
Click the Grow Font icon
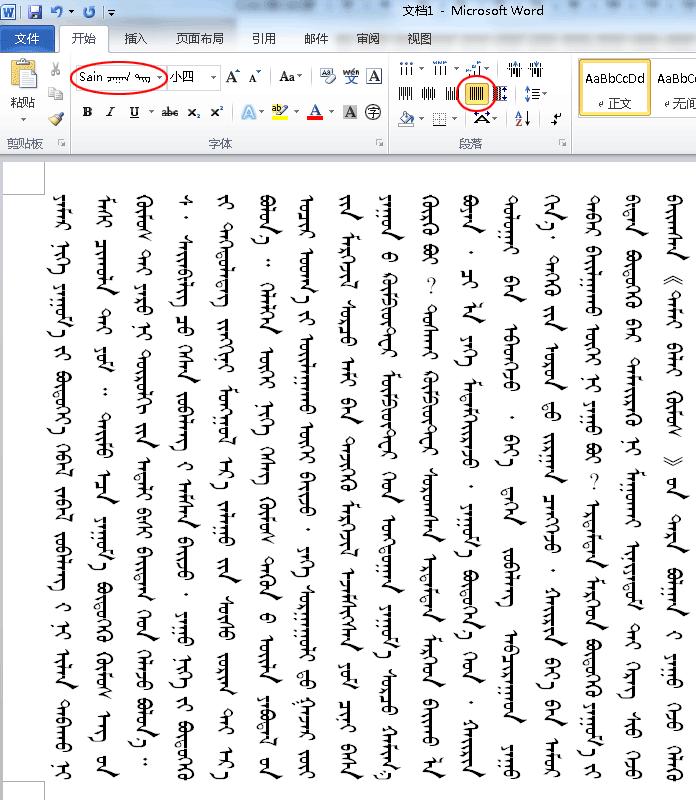pyautogui.click(x=232, y=76)
